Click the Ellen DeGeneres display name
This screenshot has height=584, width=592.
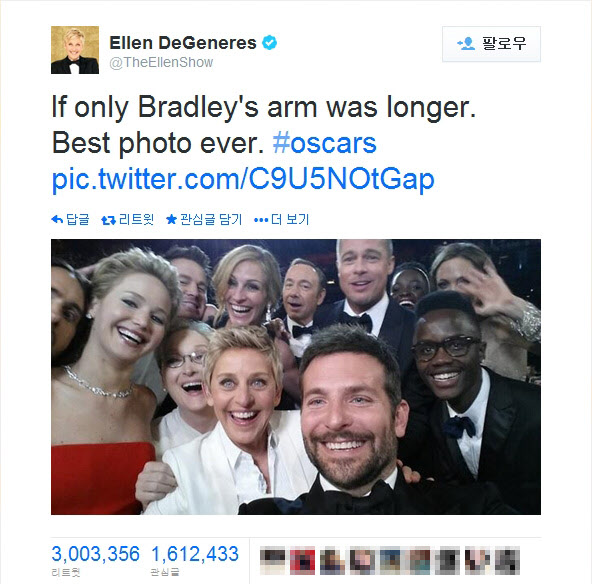(x=183, y=43)
